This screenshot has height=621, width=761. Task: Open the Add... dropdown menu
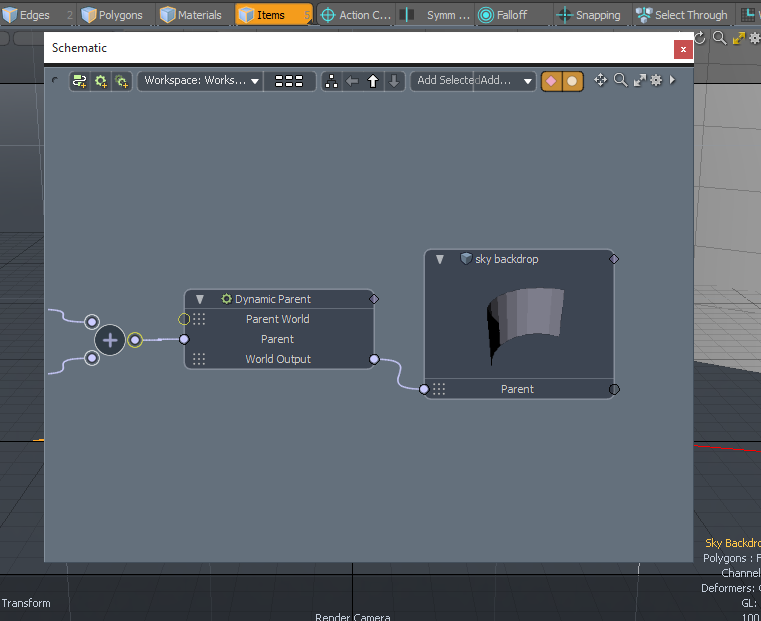pos(505,81)
